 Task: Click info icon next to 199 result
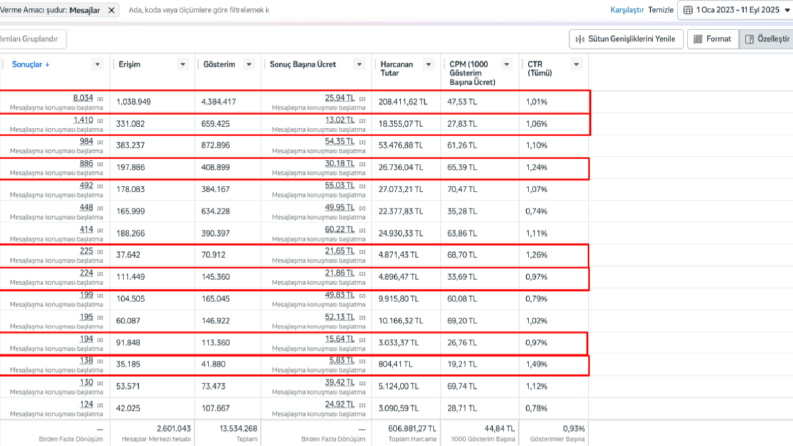point(100,296)
